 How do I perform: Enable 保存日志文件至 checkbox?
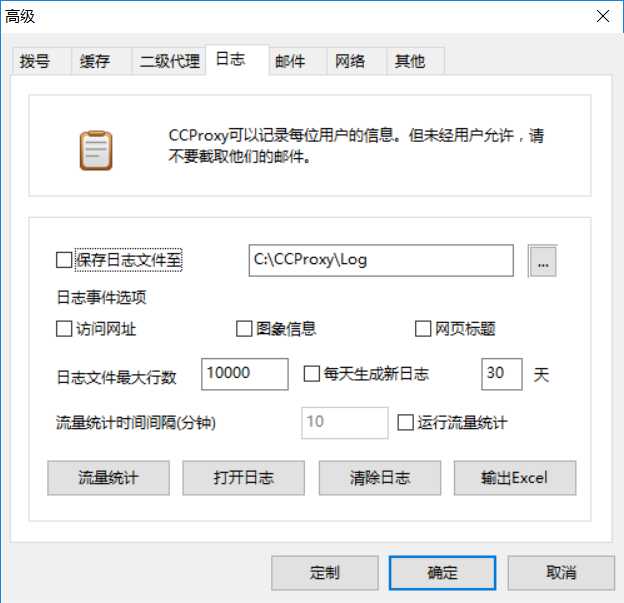(x=64, y=260)
